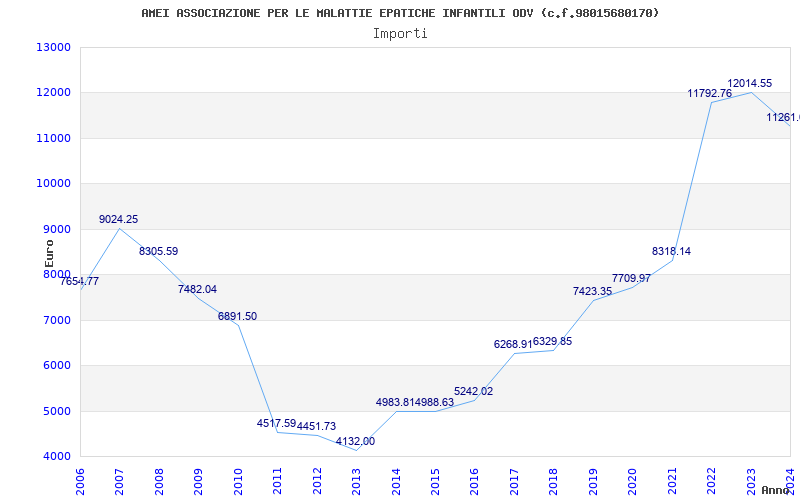Click the 'Euro' y-axis title

click(x=49, y=253)
